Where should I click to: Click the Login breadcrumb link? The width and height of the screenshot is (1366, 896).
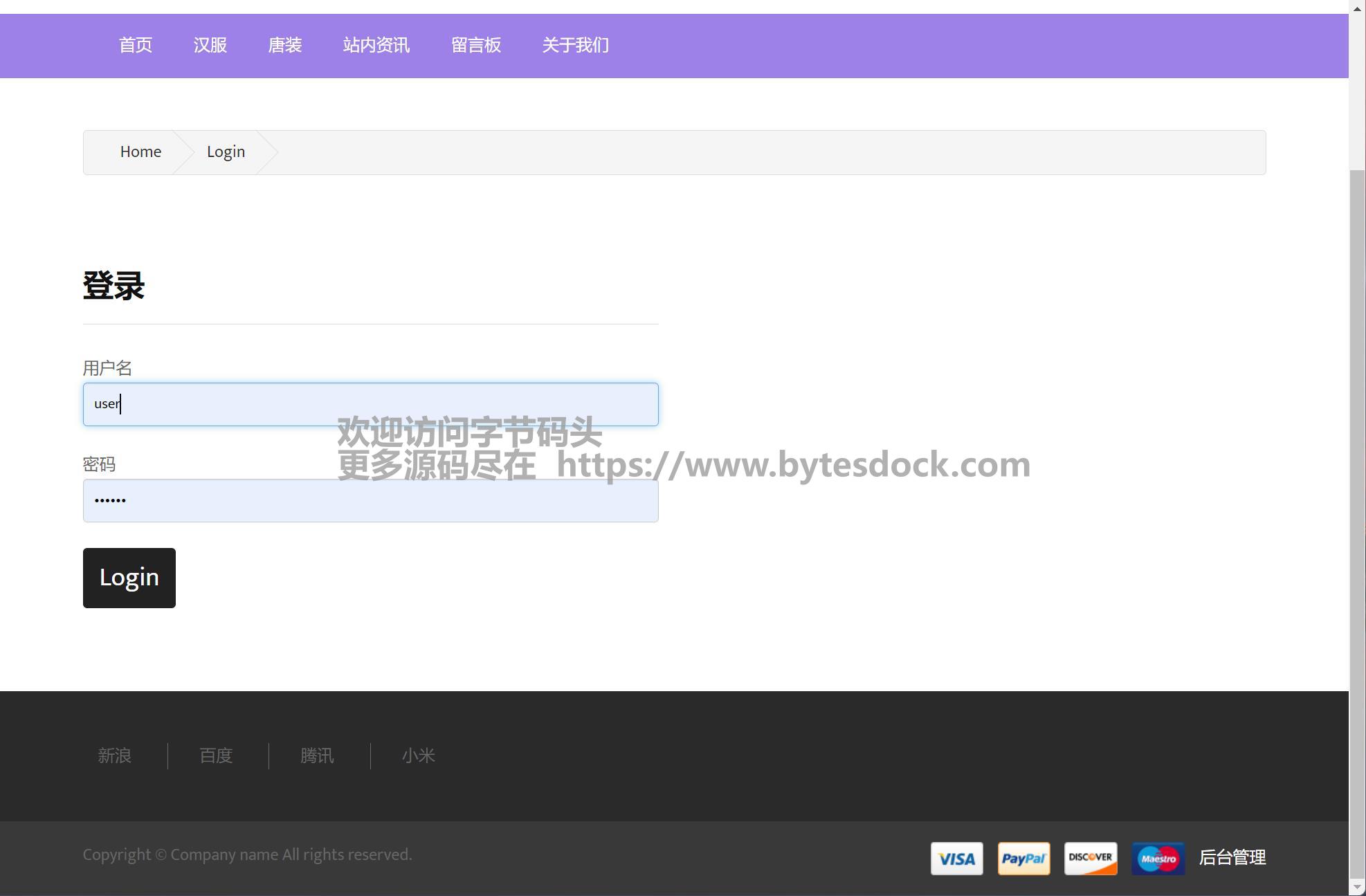coord(226,152)
